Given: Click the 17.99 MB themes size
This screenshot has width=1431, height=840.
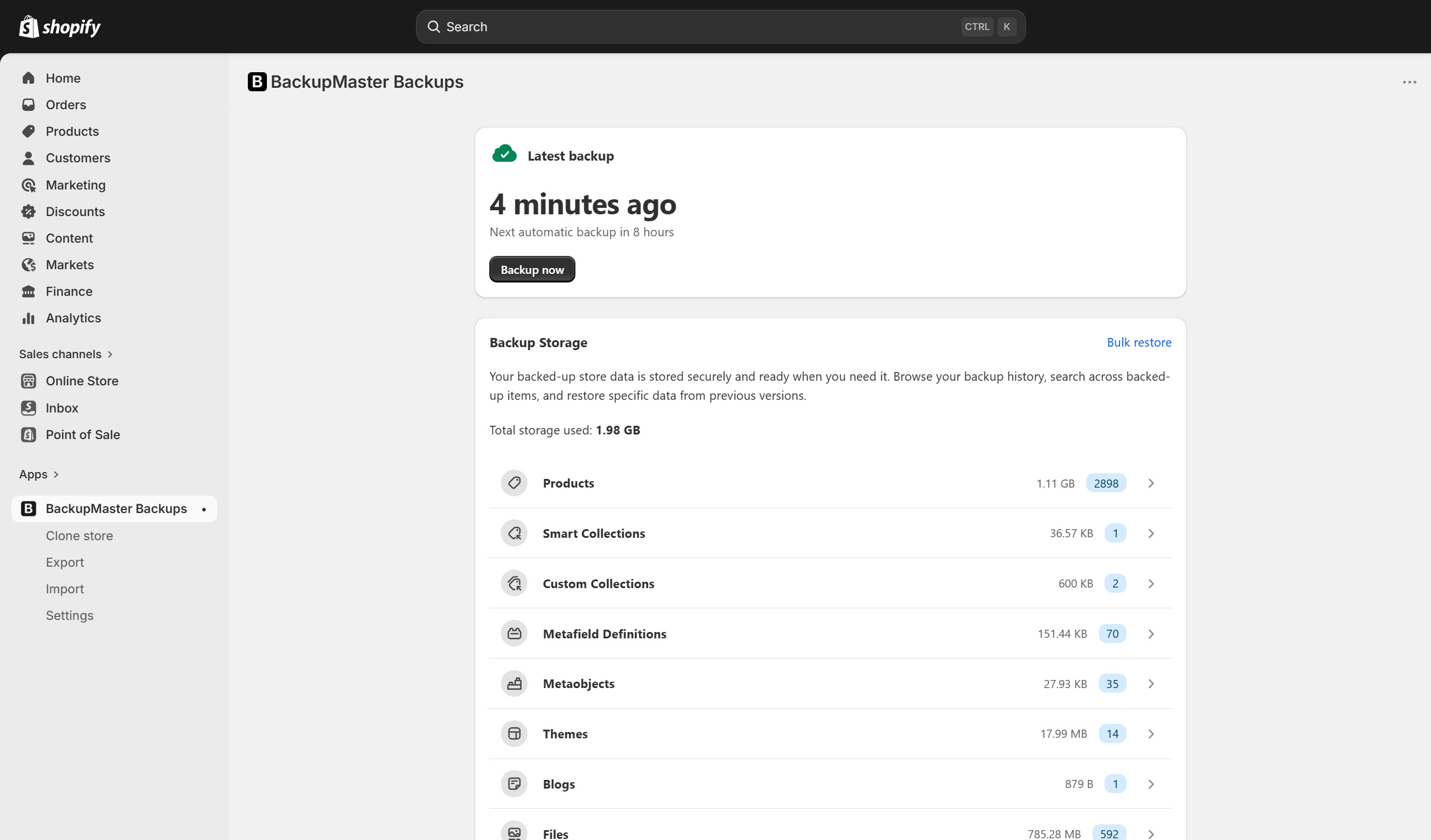Looking at the screenshot, I should [1064, 734].
